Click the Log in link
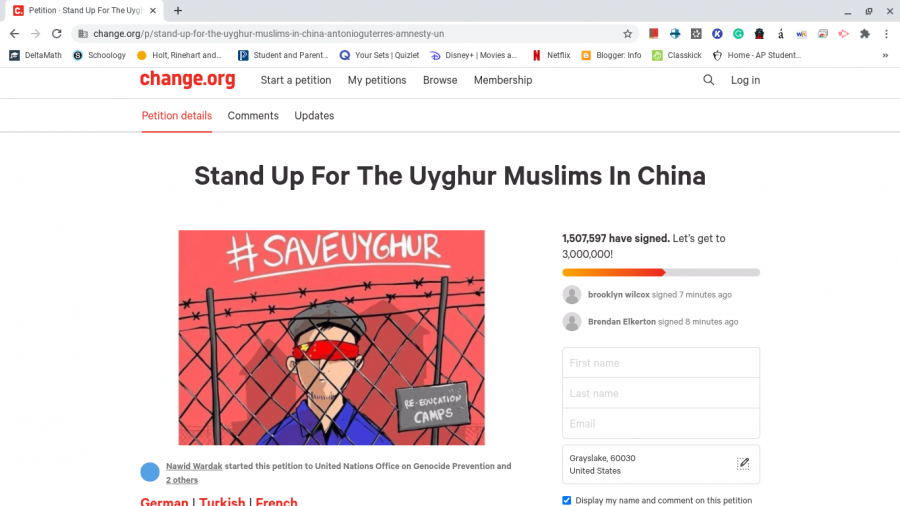The width and height of the screenshot is (900, 506). click(745, 80)
